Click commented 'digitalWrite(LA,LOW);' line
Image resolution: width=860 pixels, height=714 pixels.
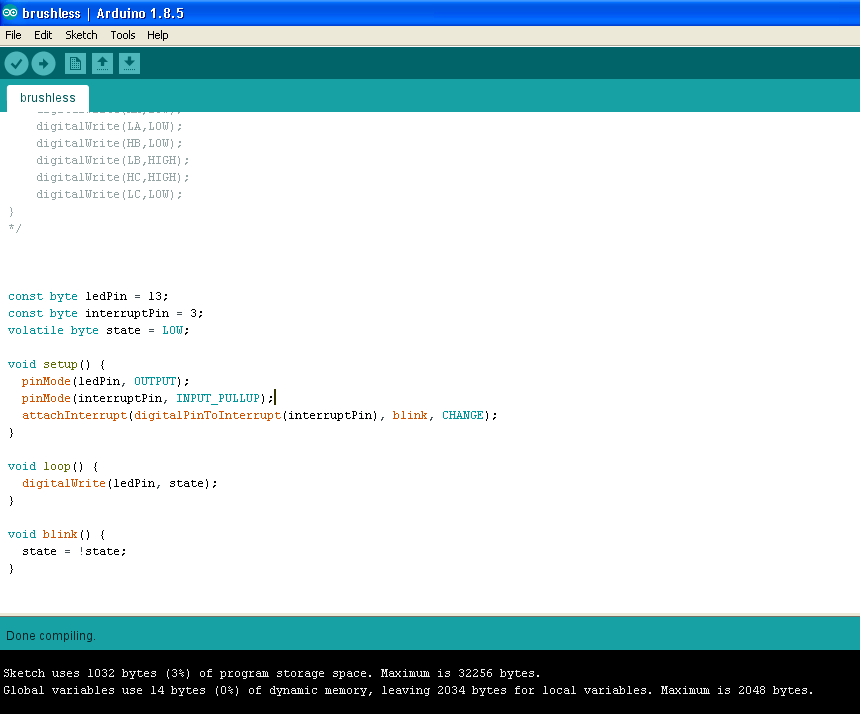pyautogui.click(x=109, y=126)
